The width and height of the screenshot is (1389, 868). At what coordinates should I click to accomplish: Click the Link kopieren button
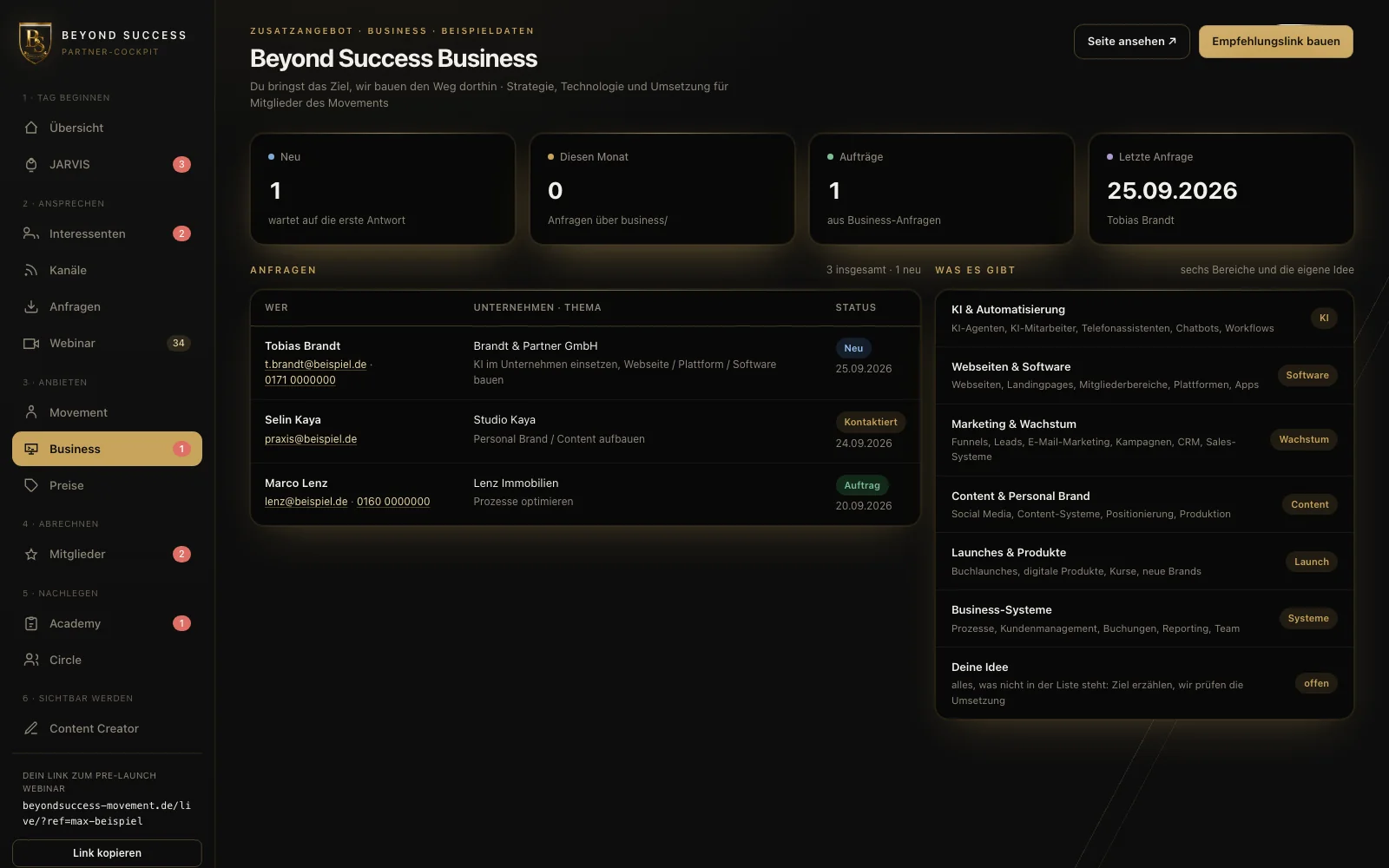click(x=107, y=853)
